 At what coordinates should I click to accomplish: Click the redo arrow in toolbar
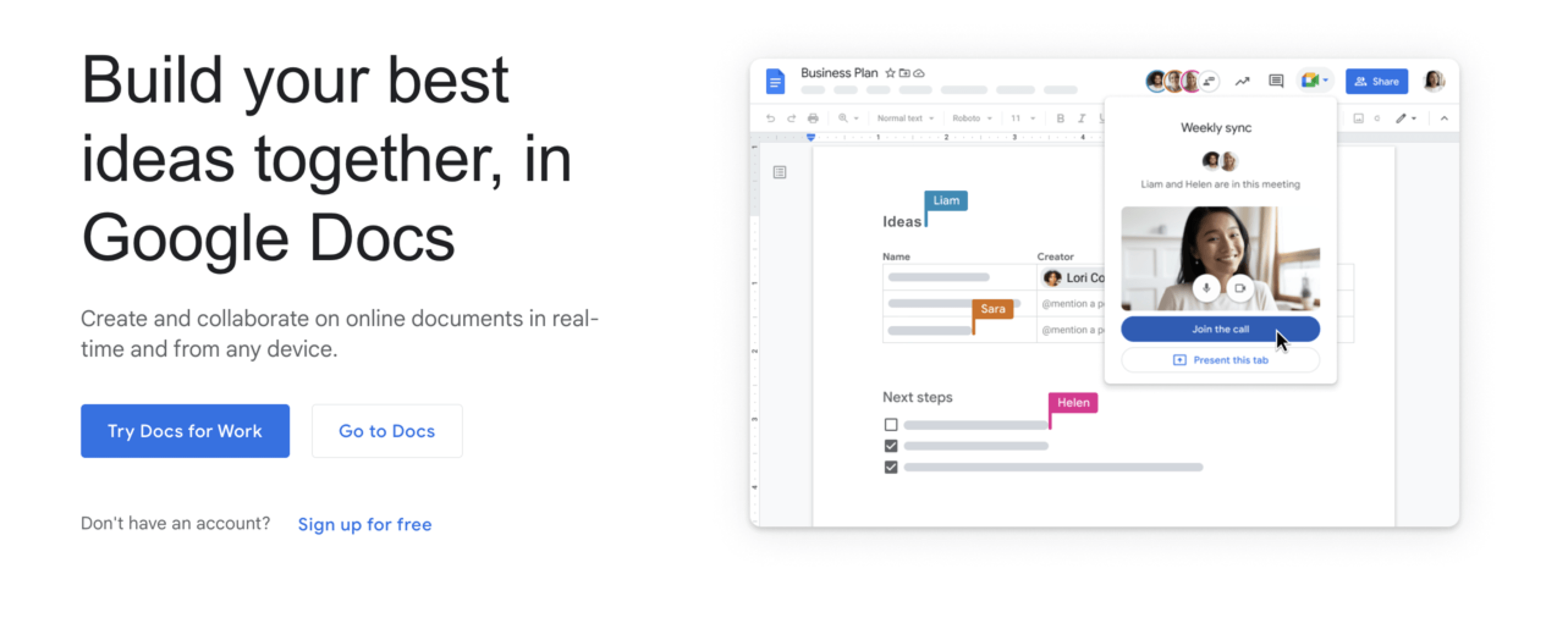tap(791, 118)
